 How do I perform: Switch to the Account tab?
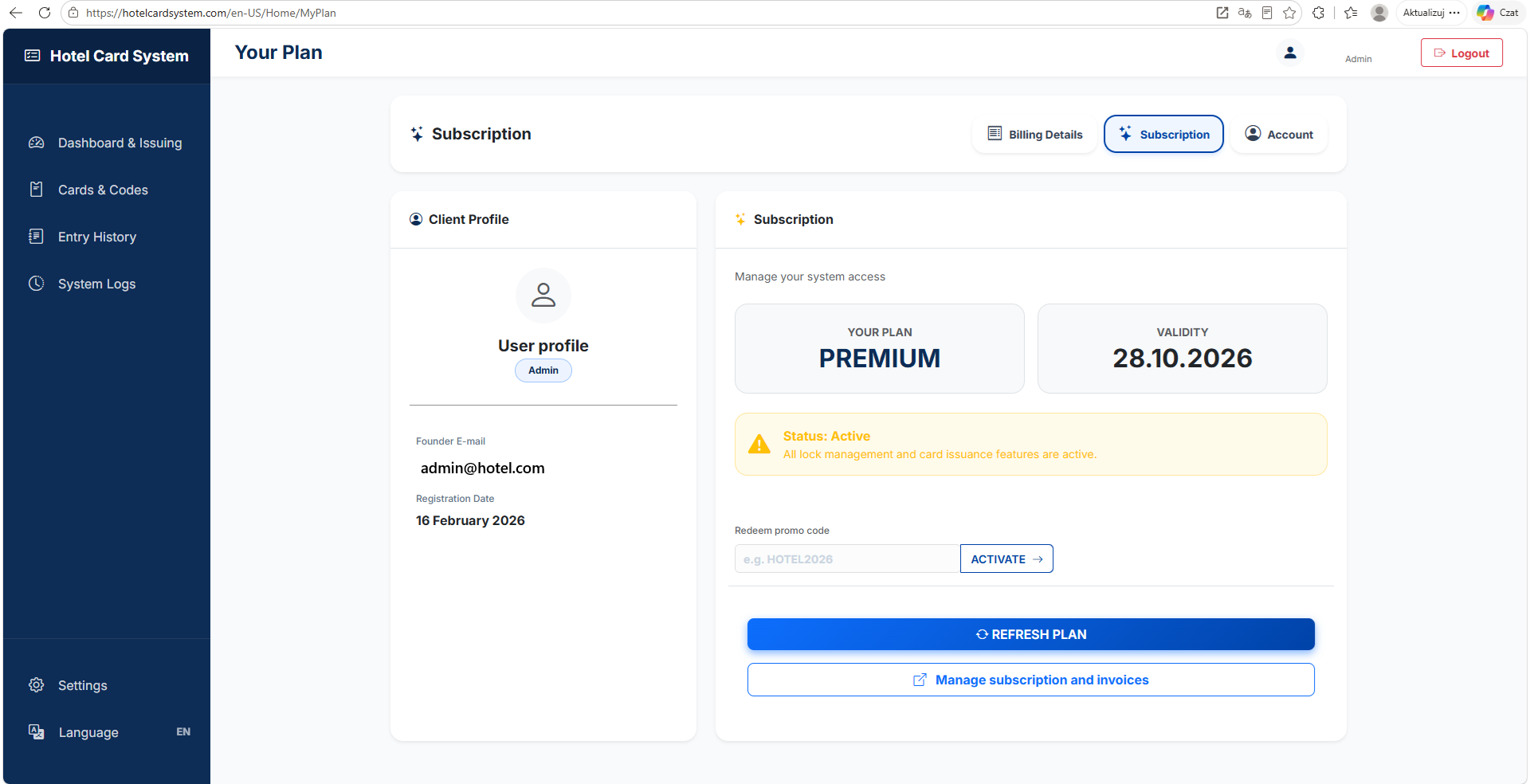coord(1279,134)
